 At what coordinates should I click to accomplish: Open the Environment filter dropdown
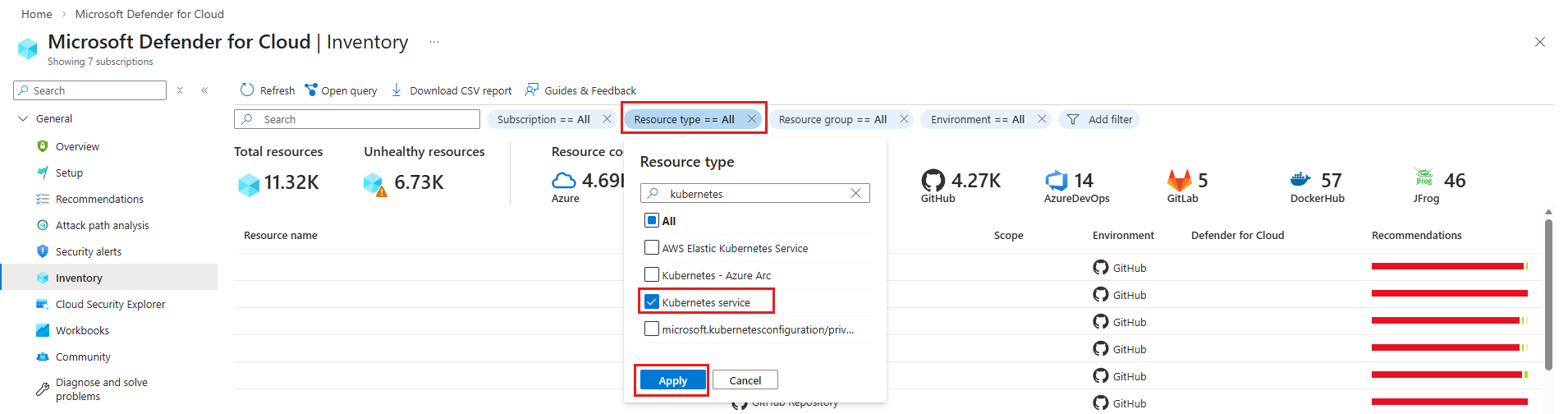pyautogui.click(x=977, y=120)
